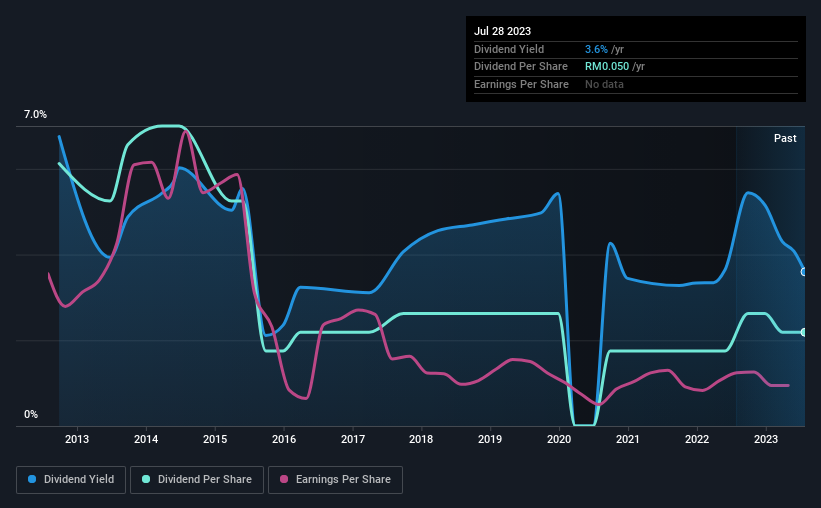The image size is (821, 508).
Task: Select the 2020 label on the time axis
Action: point(559,438)
